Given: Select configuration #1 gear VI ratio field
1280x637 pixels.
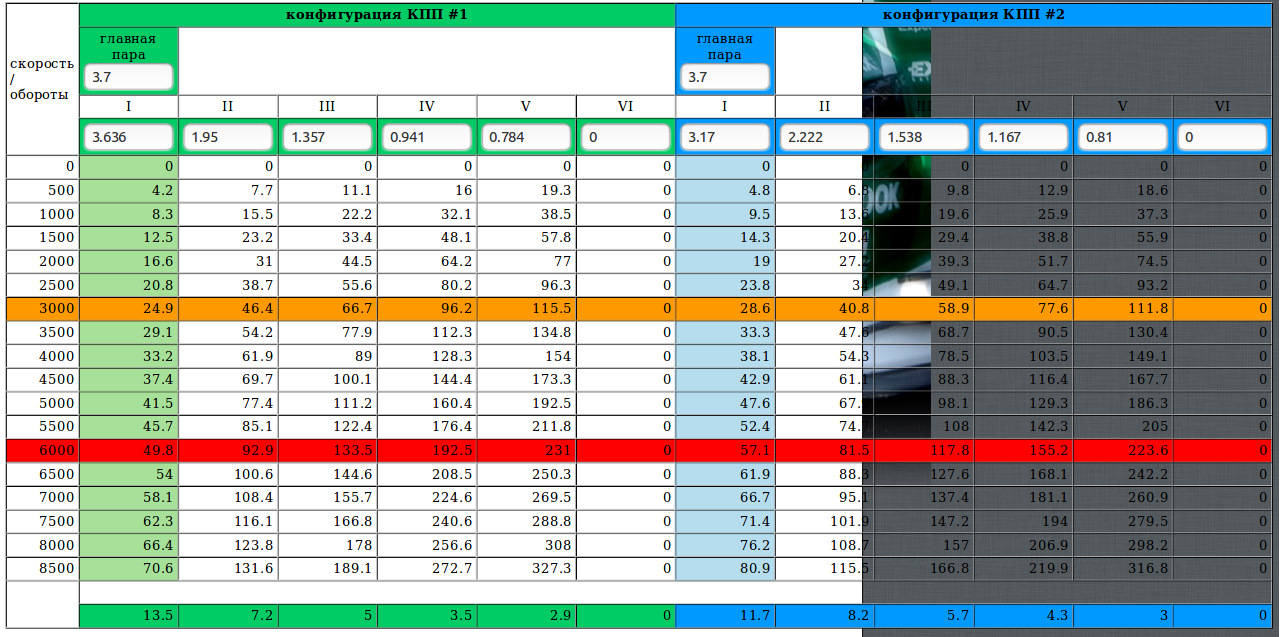Looking at the screenshot, I should pos(626,137).
